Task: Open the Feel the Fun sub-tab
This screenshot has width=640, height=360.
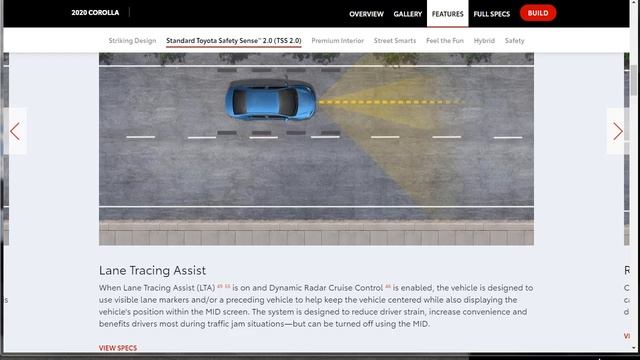Action: 445,40
